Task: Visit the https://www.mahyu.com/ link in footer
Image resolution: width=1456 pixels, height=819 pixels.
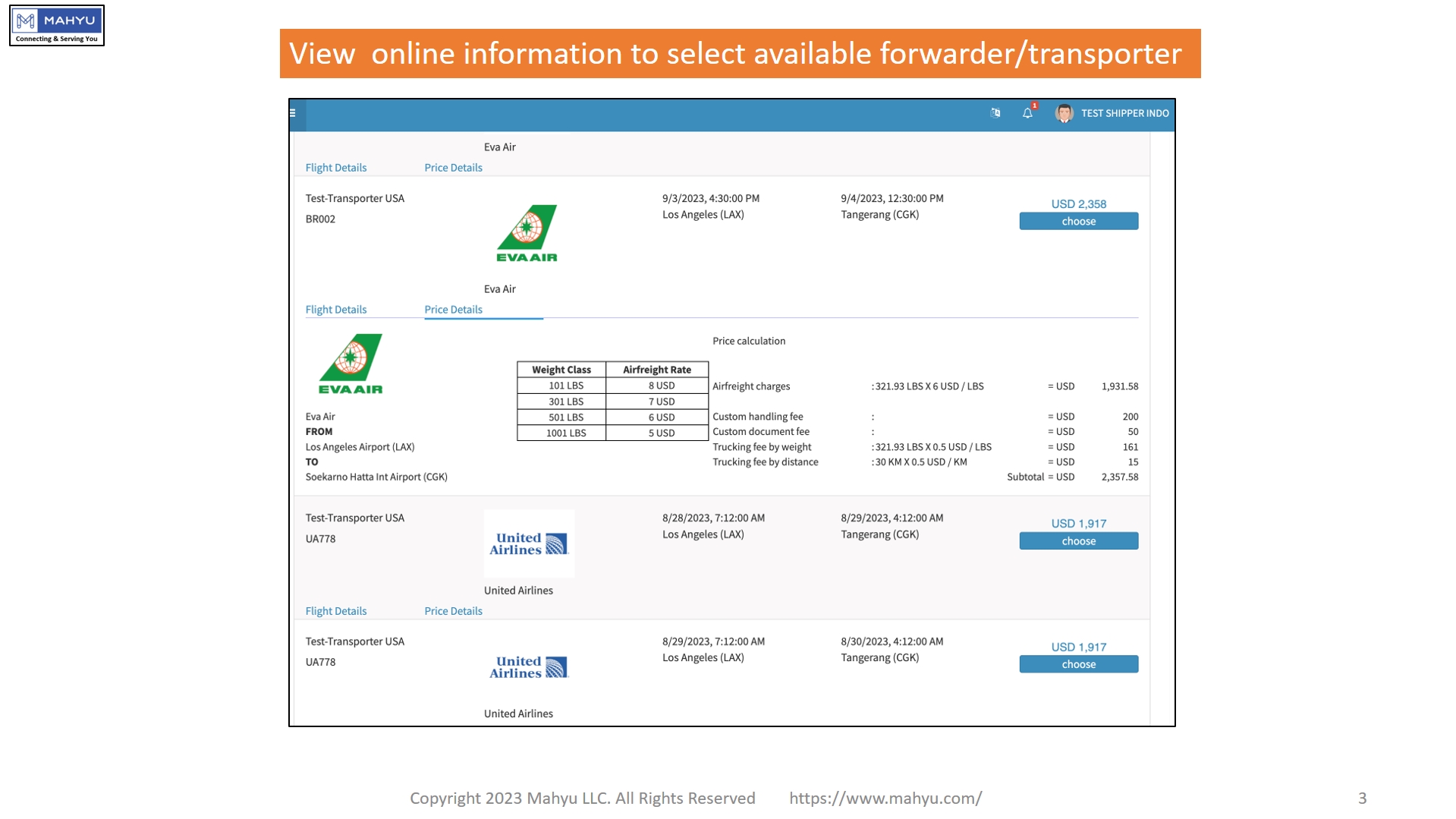Action: point(885,799)
